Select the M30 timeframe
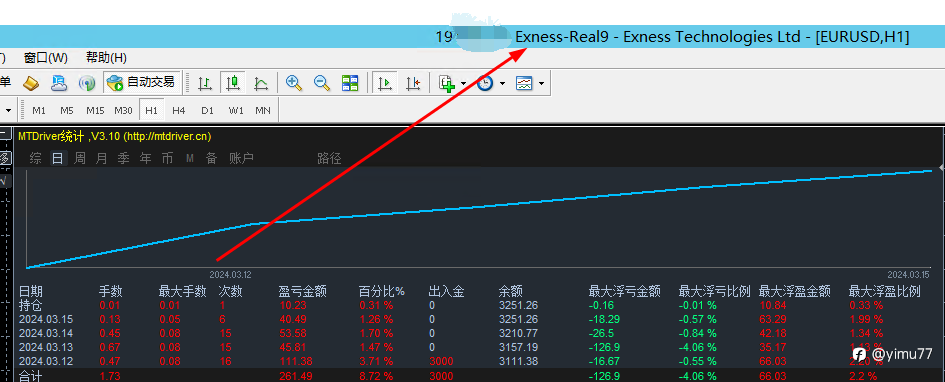This screenshot has width=945, height=382. tap(124, 110)
